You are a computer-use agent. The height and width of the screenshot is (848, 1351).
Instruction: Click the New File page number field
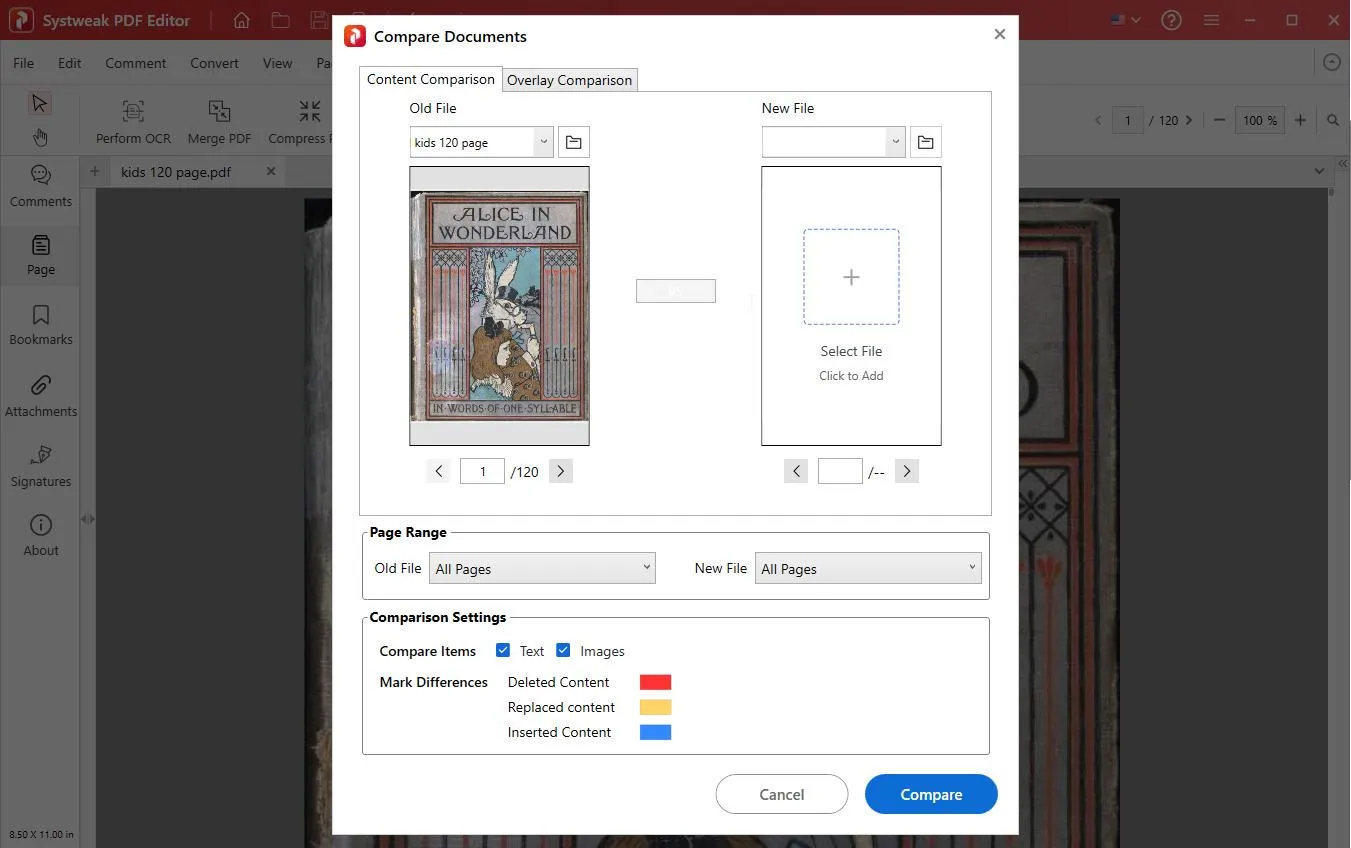(840, 471)
